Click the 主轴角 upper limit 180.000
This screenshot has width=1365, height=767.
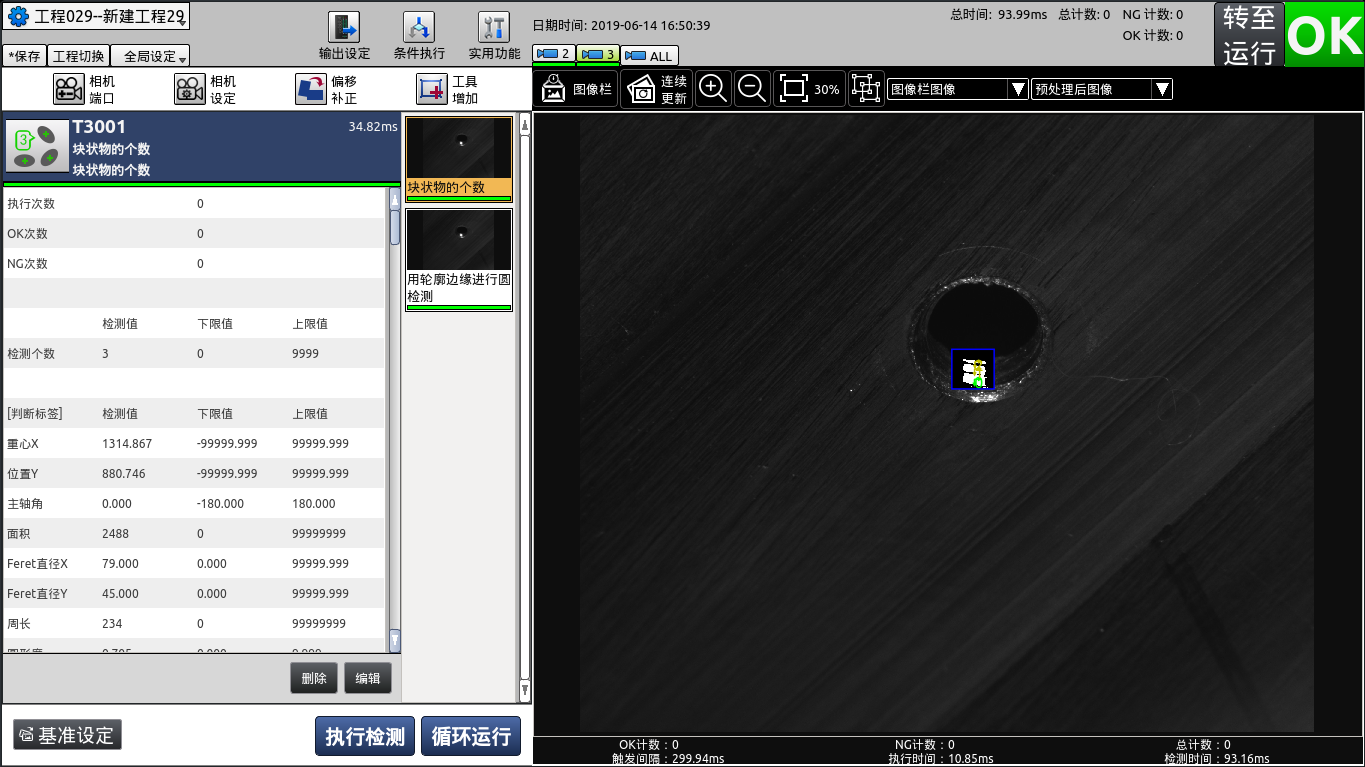[x=314, y=504]
